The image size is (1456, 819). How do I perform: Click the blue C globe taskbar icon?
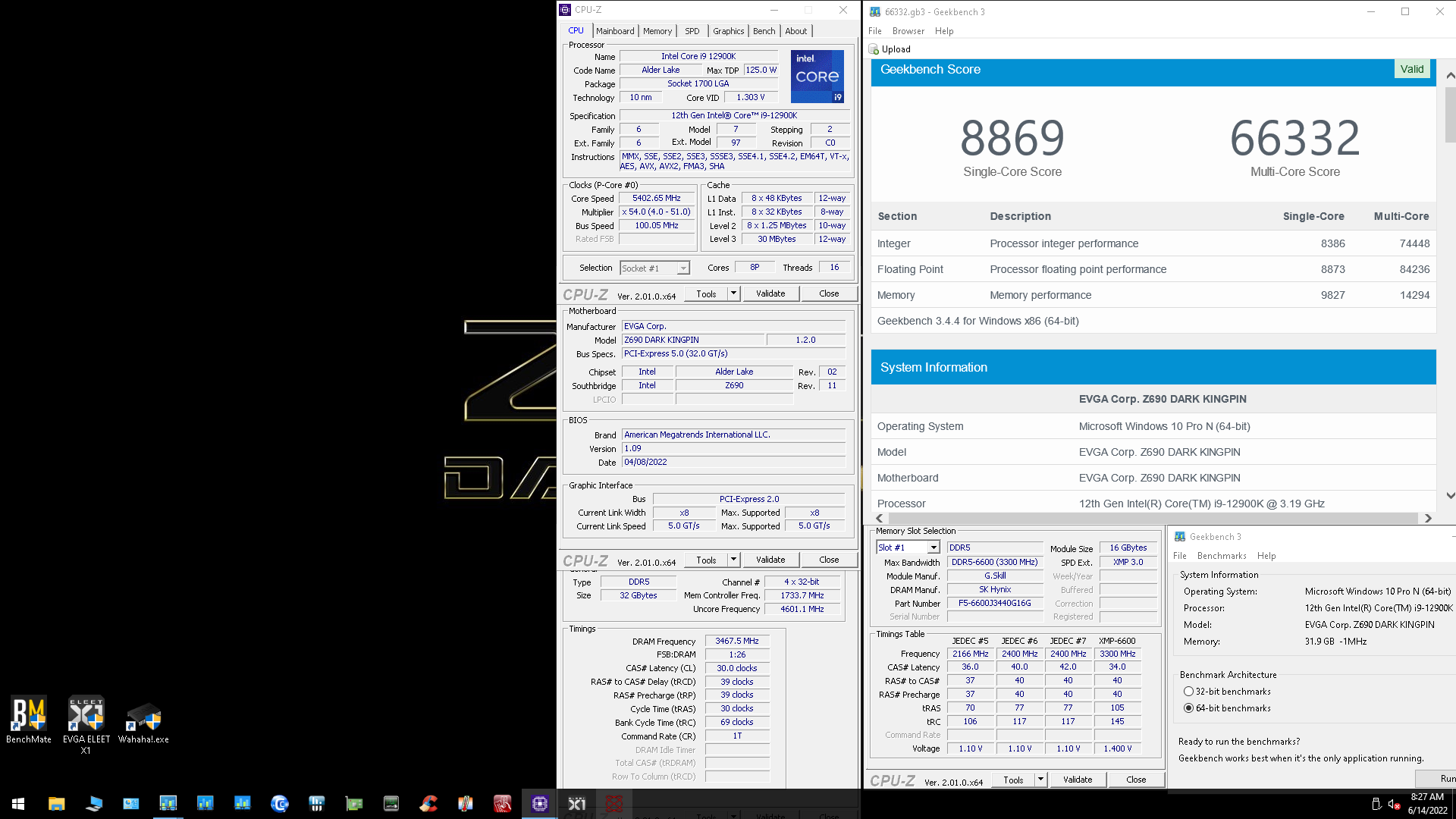click(x=280, y=804)
